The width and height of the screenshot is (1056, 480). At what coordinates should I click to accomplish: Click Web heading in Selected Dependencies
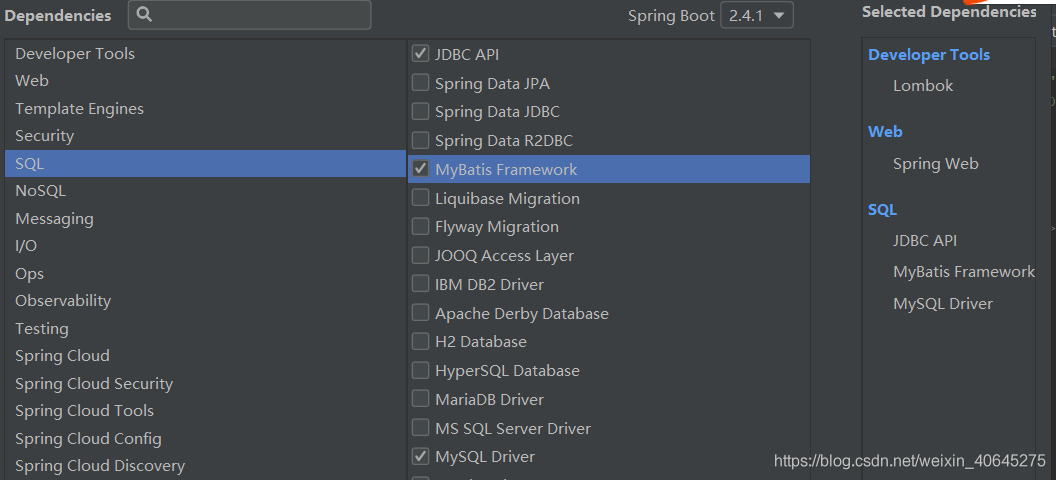click(x=885, y=132)
